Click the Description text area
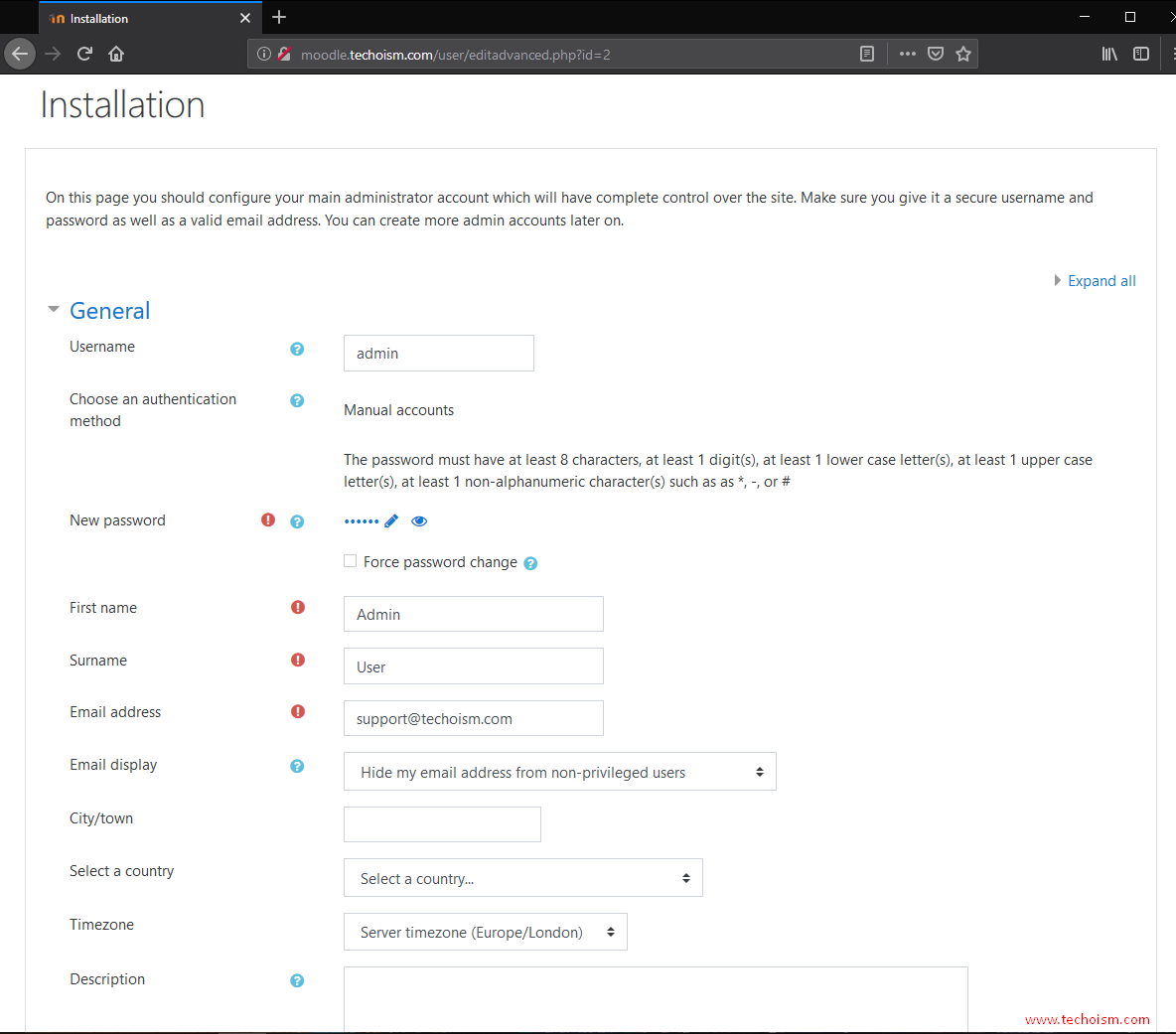Viewport: 1176px width, 1034px height. coord(656,999)
